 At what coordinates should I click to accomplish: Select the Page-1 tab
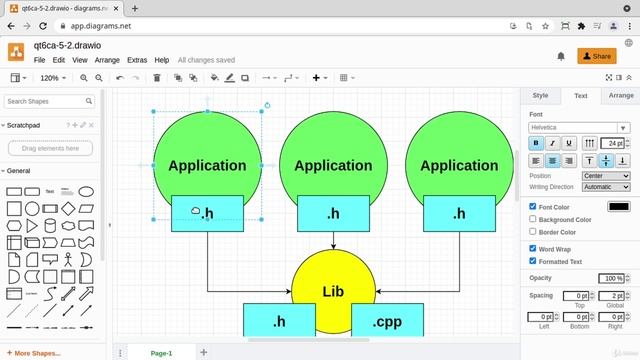[x=161, y=353]
